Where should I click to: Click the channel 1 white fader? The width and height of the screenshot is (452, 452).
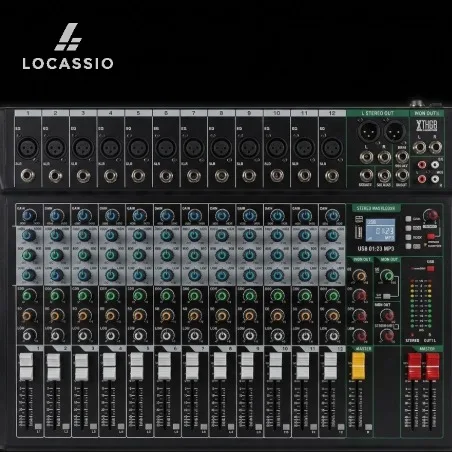click(26, 367)
